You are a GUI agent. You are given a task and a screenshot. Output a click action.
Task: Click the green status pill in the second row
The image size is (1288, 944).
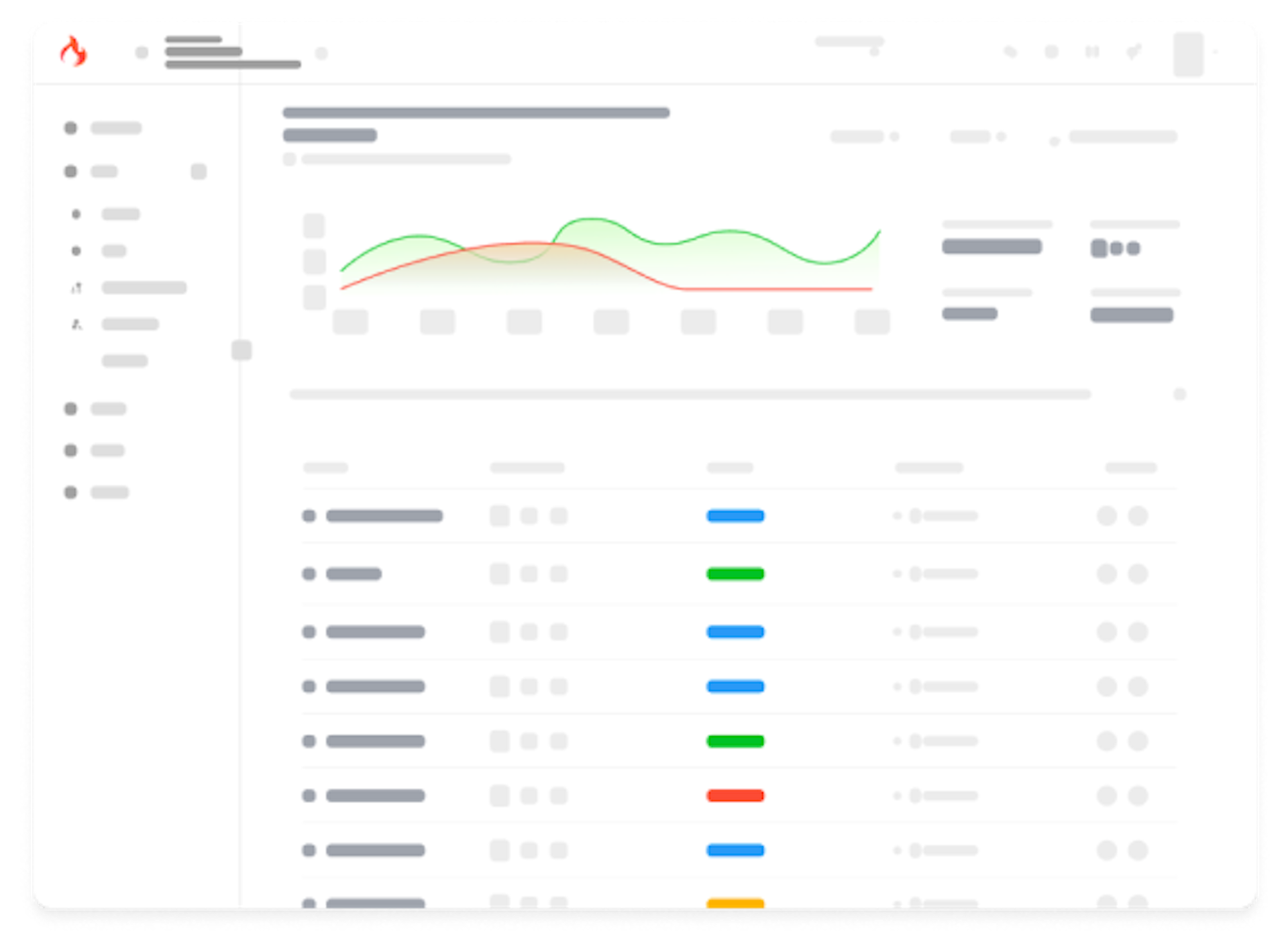735,574
